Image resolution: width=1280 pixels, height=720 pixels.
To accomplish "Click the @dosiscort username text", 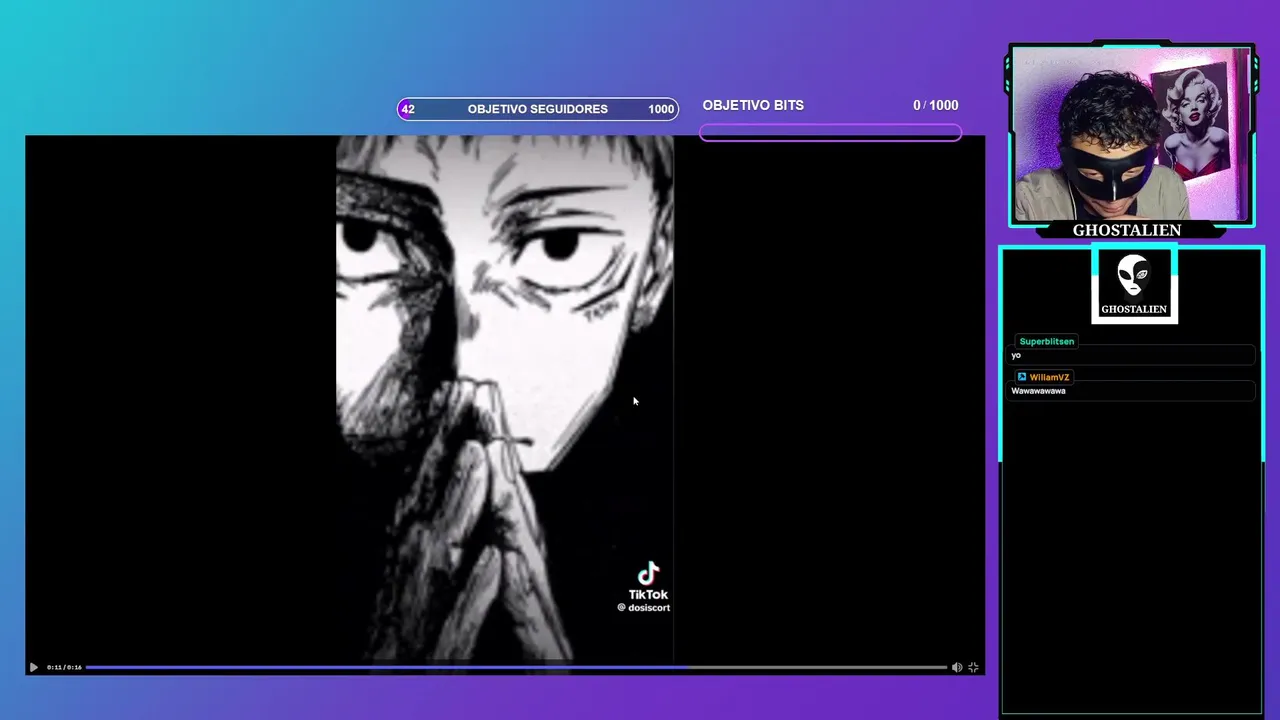I will pos(643,608).
